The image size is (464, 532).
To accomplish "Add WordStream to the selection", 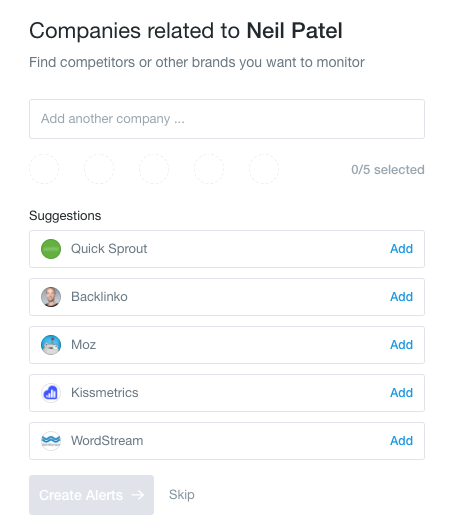I will 401,441.
